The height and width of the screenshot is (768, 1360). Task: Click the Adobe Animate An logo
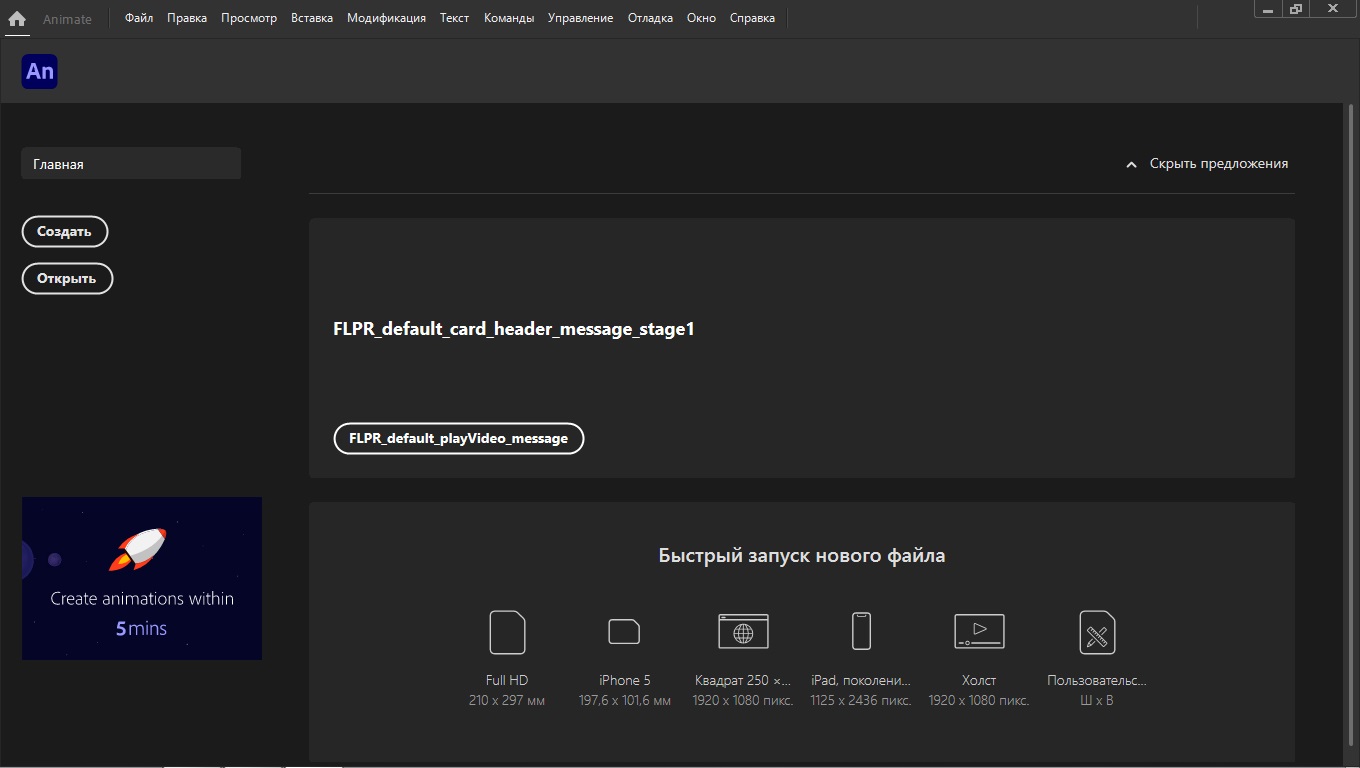pos(40,72)
